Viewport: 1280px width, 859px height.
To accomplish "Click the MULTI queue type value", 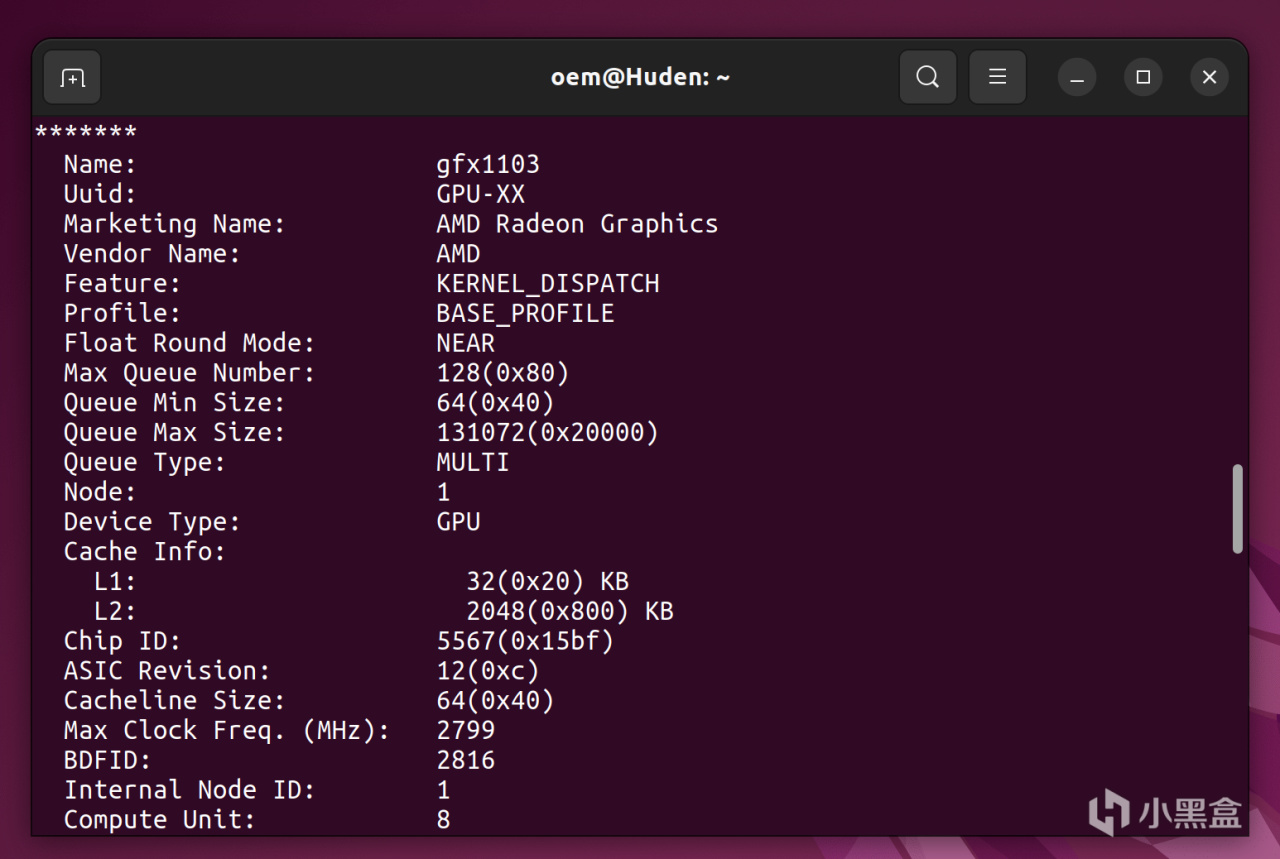I will [x=473, y=462].
